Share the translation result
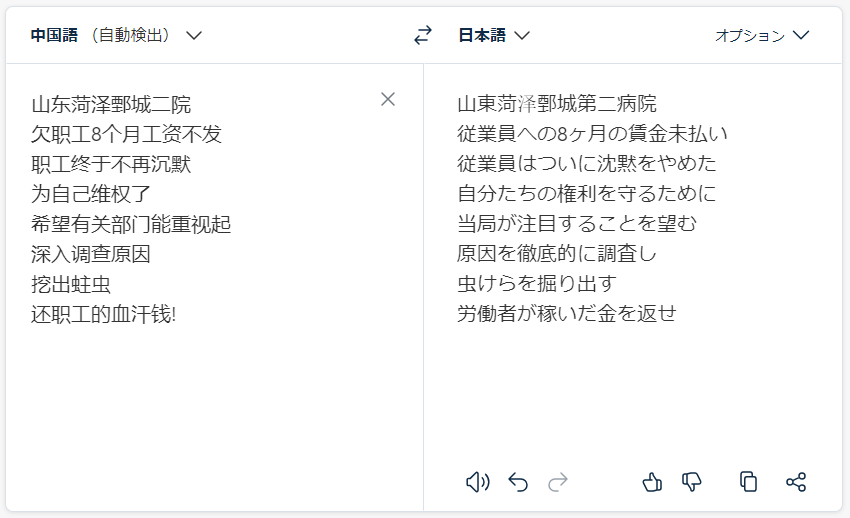Viewport: 850px width, 518px height. click(x=796, y=482)
